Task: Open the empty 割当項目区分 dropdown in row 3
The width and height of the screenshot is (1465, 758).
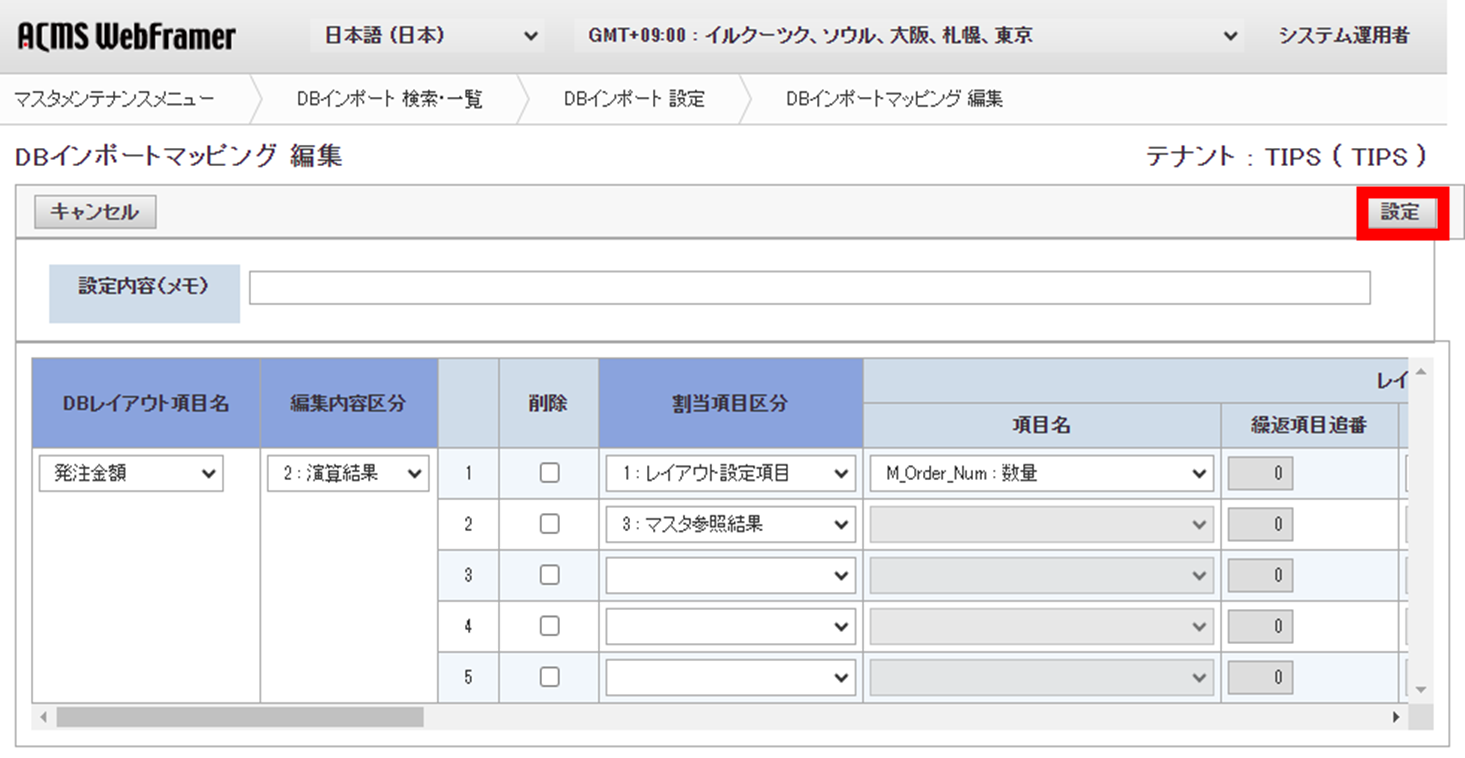Action: pyautogui.click(x=729, y=574)
